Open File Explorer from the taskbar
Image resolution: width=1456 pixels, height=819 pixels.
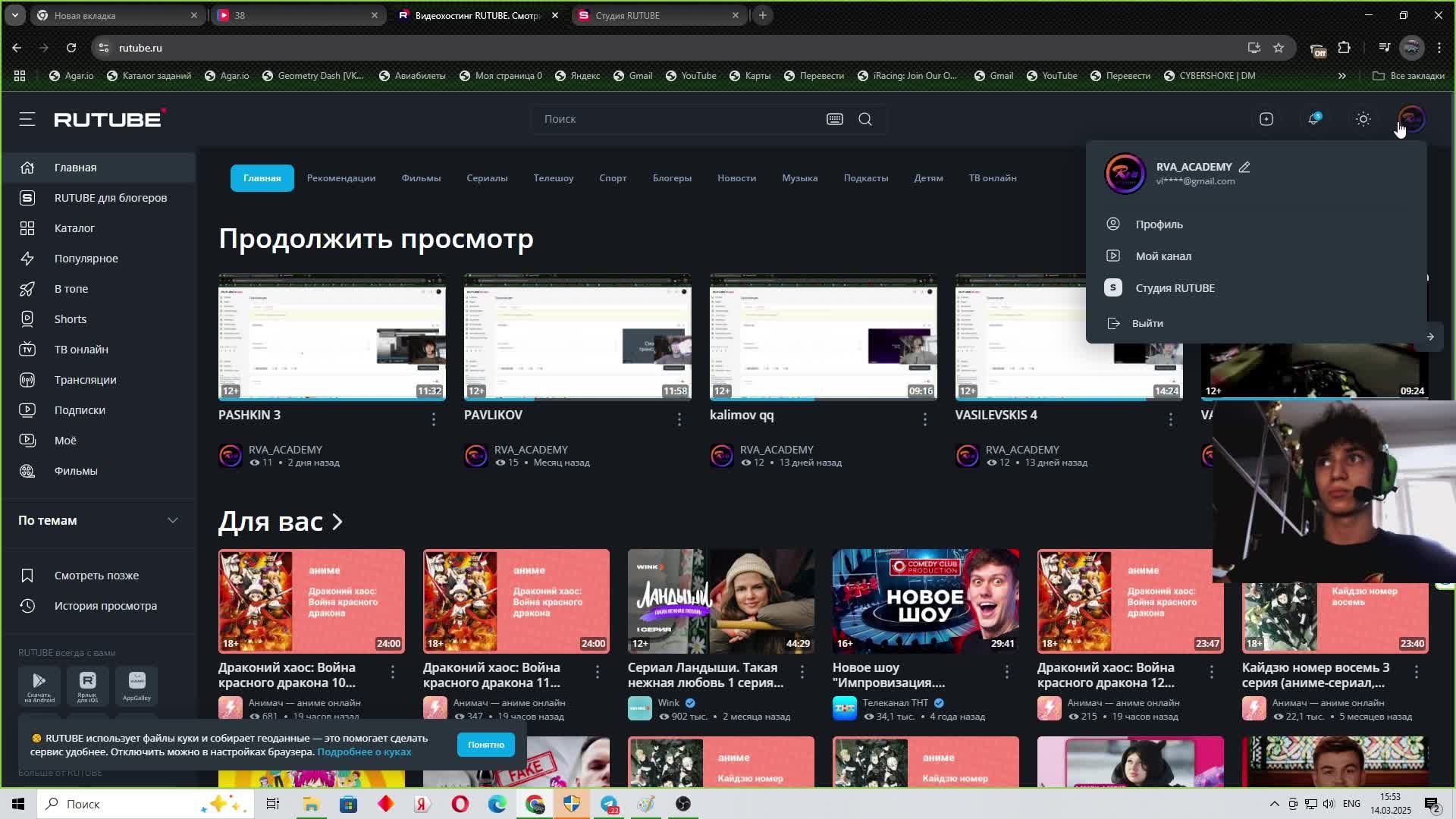tap(311, 804)
